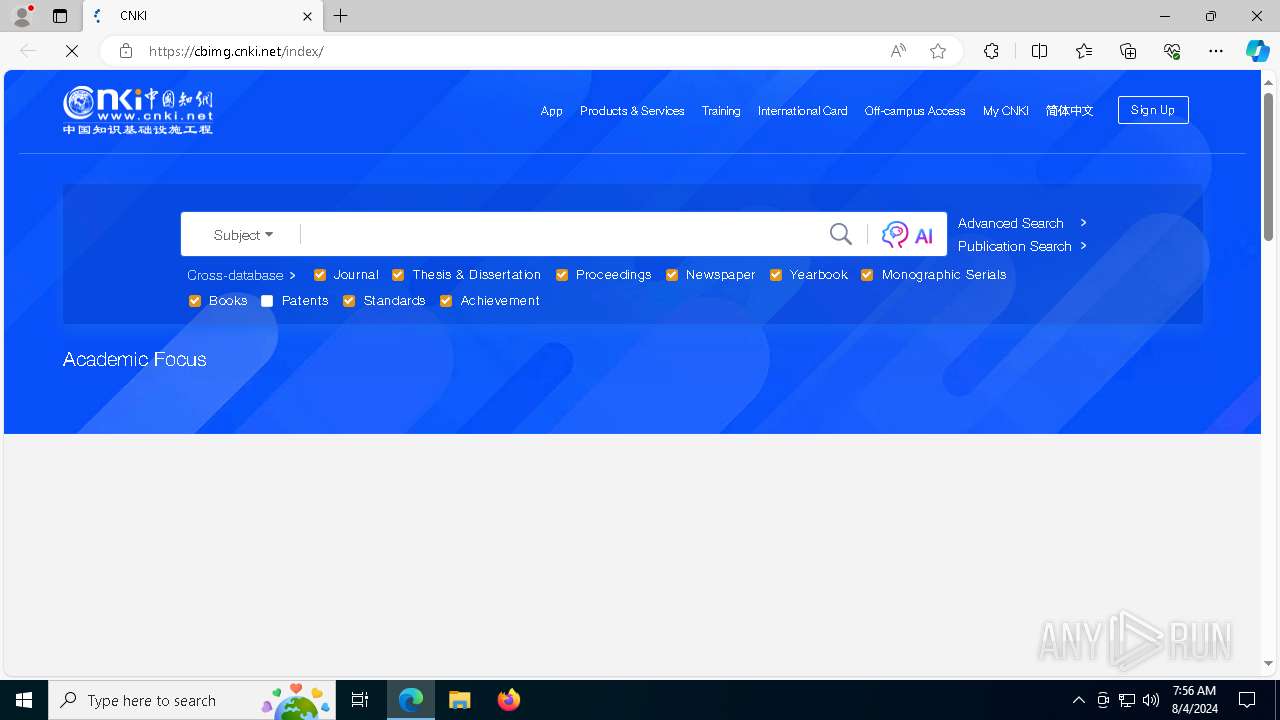Open browser Extensions icon
Screen dimensions: 1280x720
(x=991, y=51)
